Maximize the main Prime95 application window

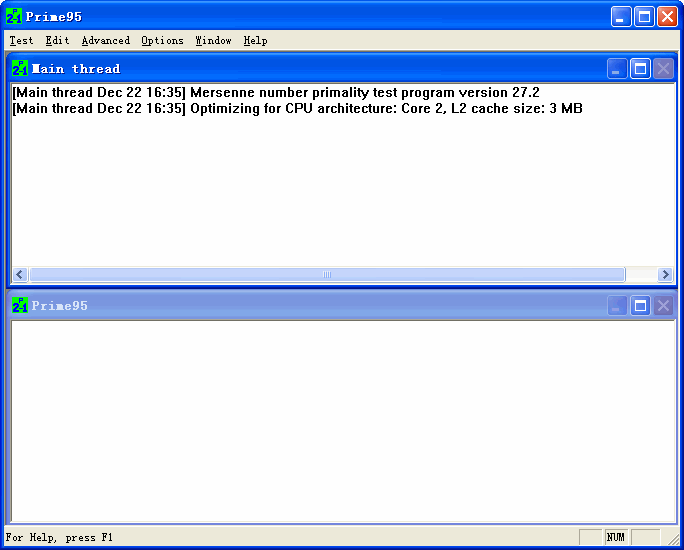pos(645,17)
